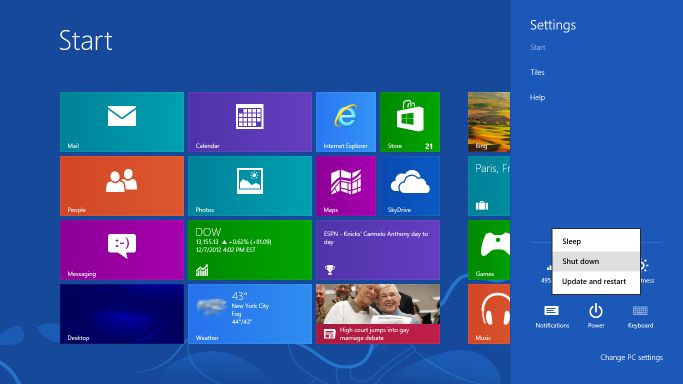This screenshot has height=384, width=683.
Task: Open the People tile
Action: (122, 186)
